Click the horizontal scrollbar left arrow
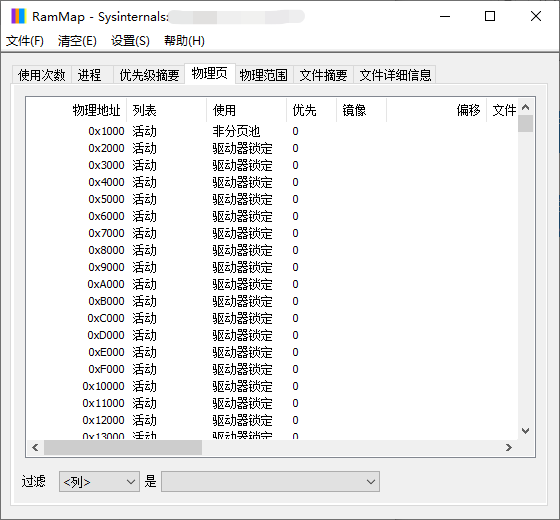This screenshot has height=520, width=560. [35, 448]
